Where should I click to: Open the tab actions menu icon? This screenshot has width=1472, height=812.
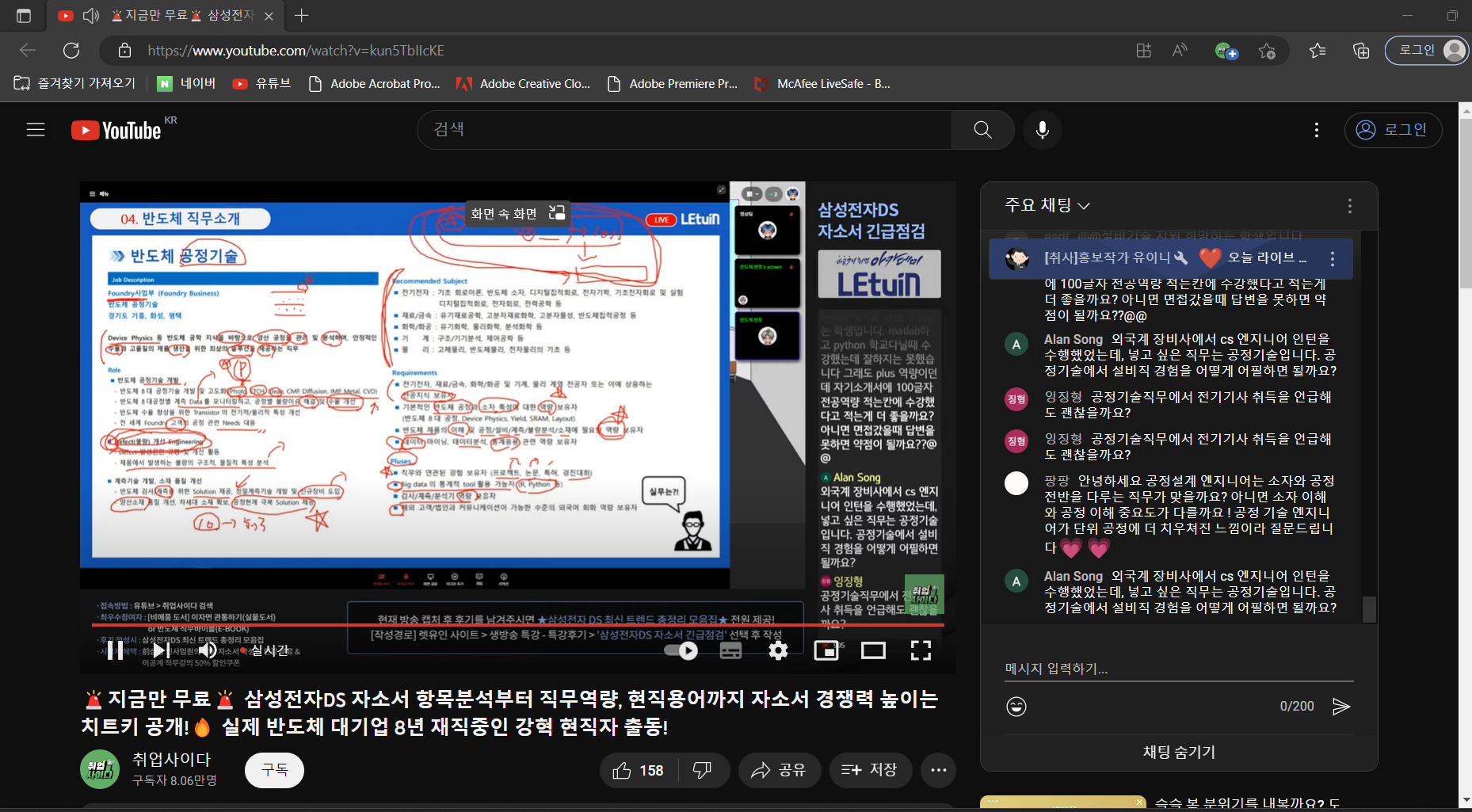click(24, 16)
